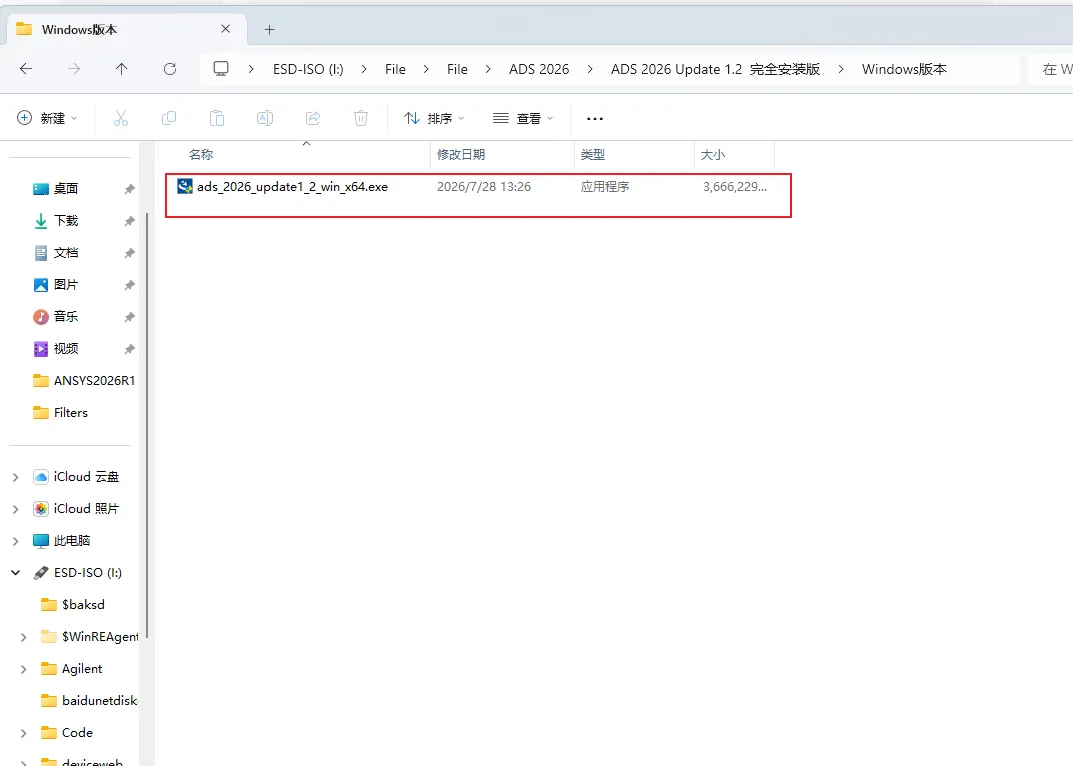Select first File breadcrumb after ESD-ISO

(x=395, y=69)
